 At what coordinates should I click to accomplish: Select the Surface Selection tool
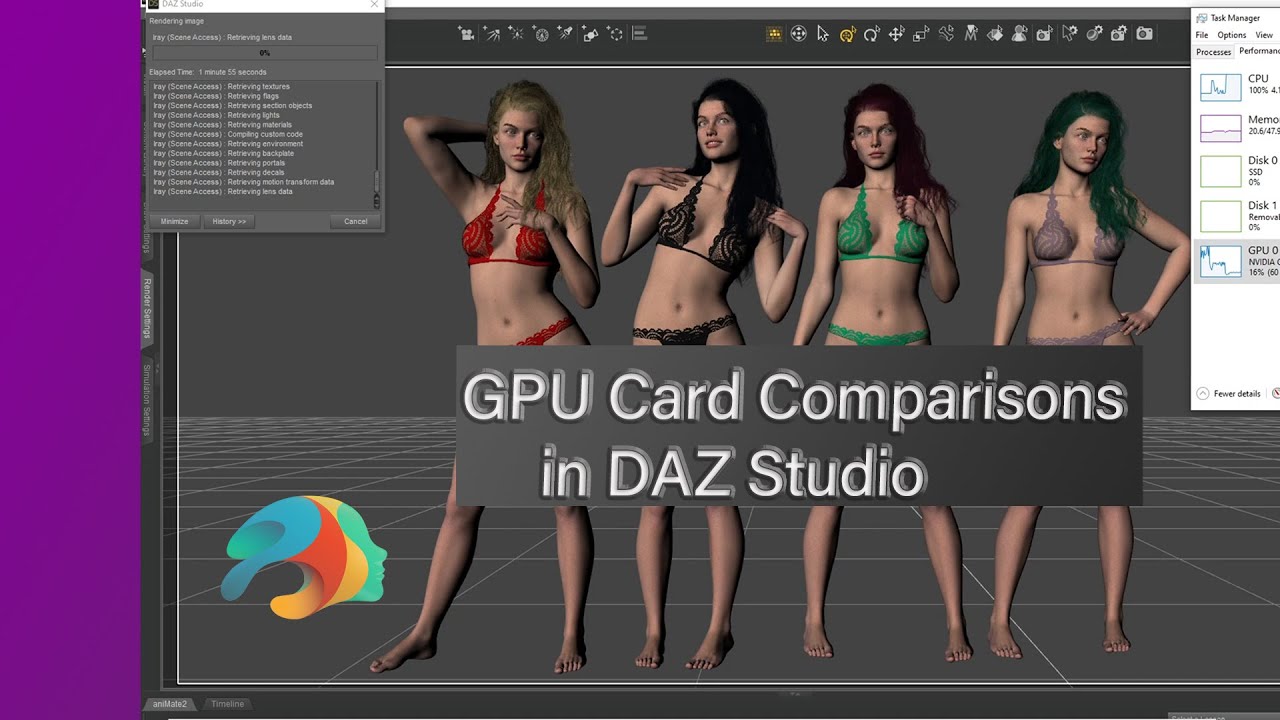(995, 34)
